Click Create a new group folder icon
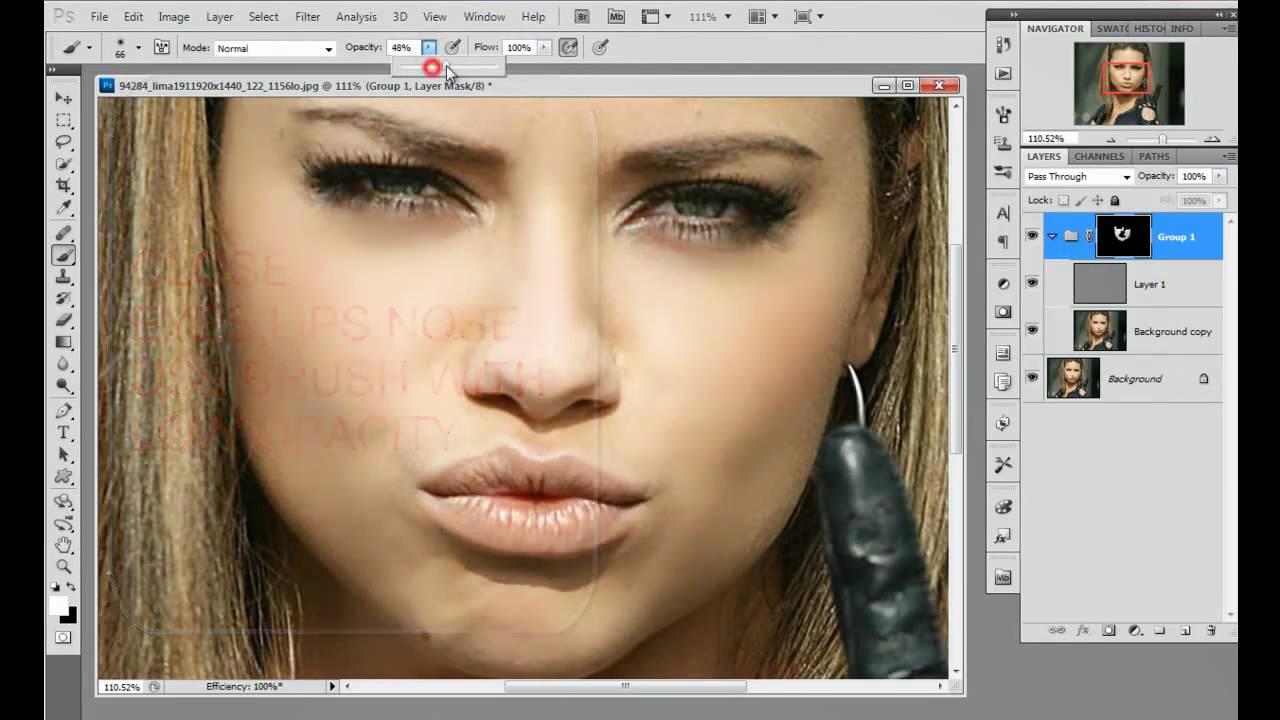Viewport: 1280px width, 720px height. click(1160, 631)
